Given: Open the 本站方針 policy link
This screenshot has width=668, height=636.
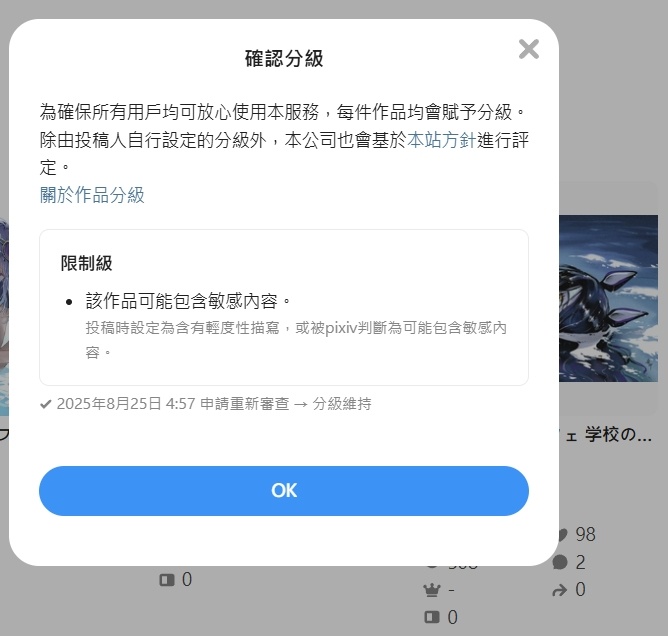Looking at the screenshot, I should pos(441,140).
